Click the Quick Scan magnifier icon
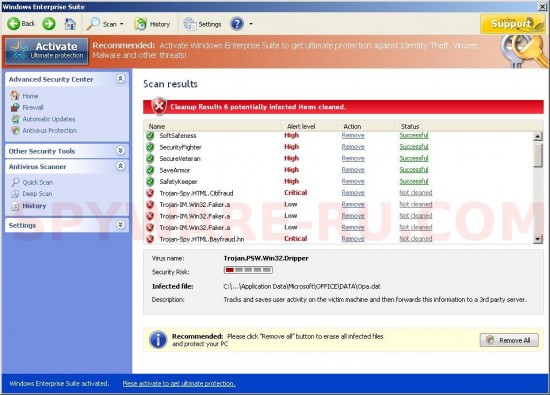 click(x=15, y=182)
